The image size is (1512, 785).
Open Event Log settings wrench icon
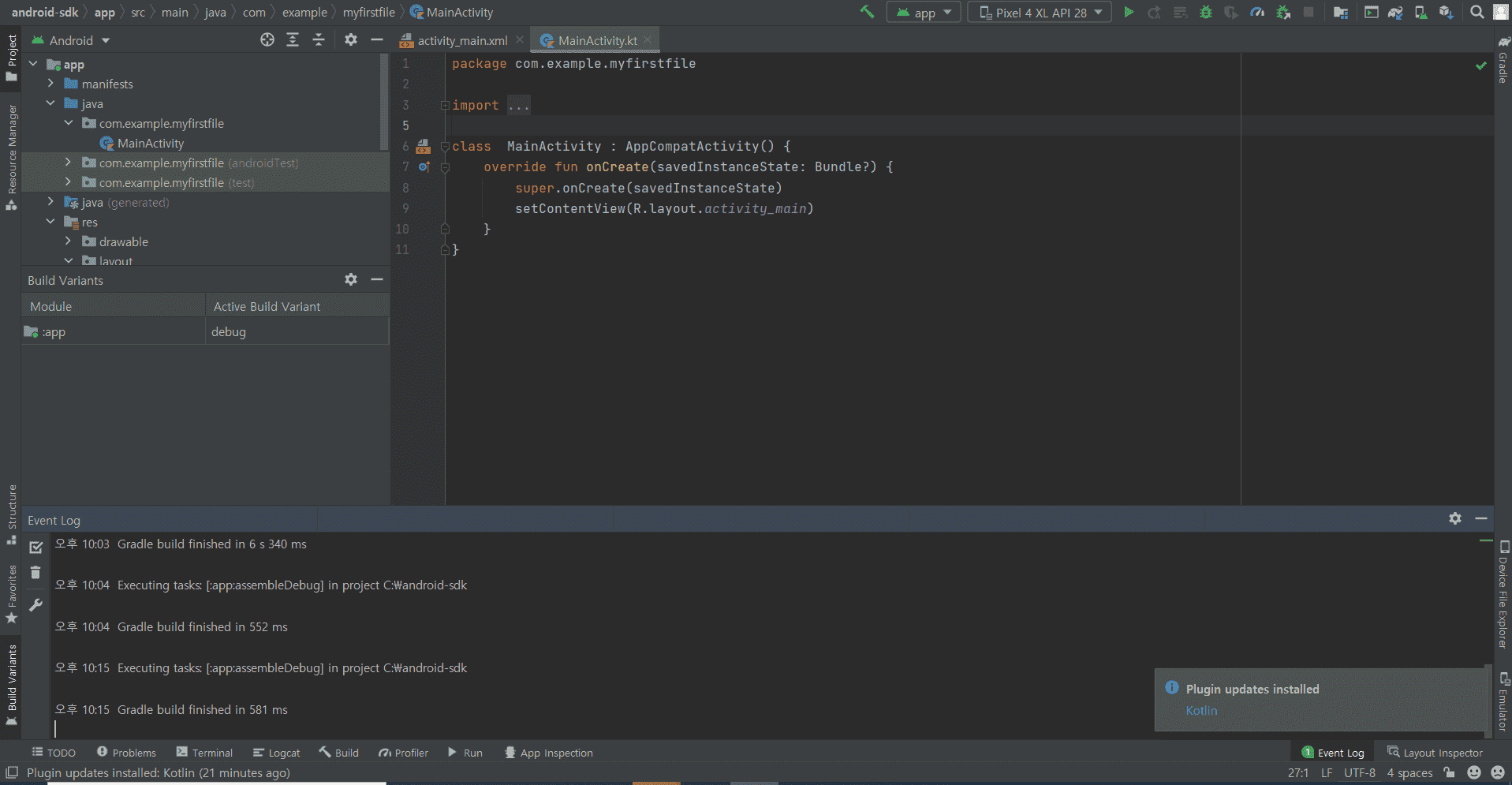[35, 605]
